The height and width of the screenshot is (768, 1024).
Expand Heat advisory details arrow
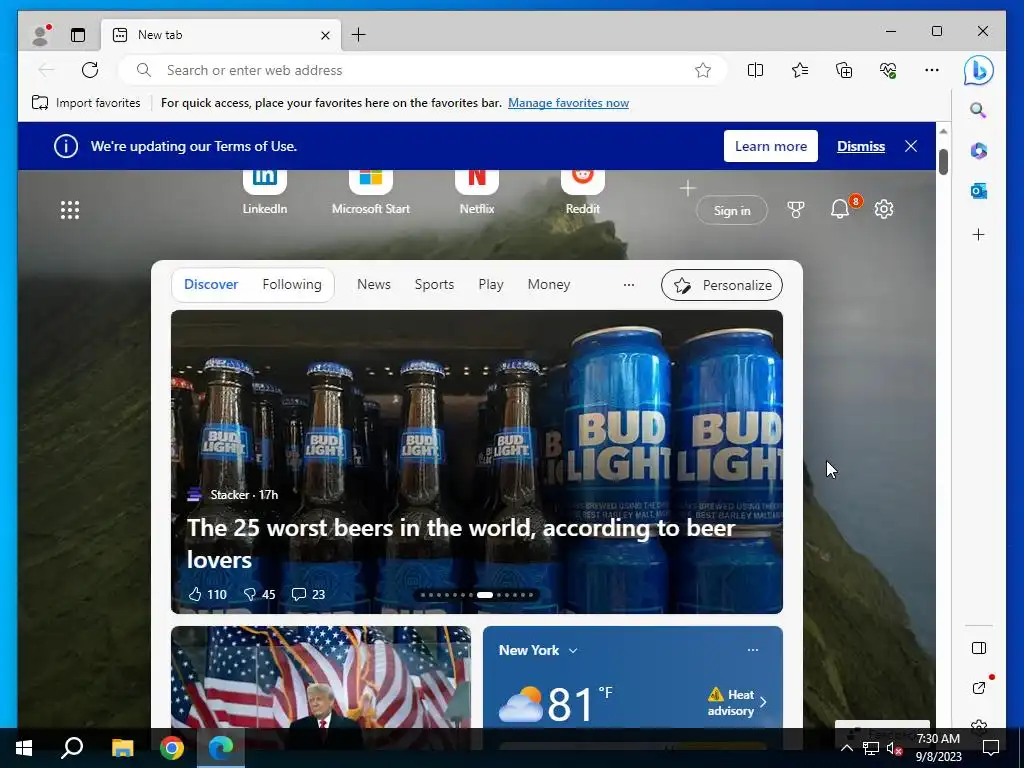[763, 703]
